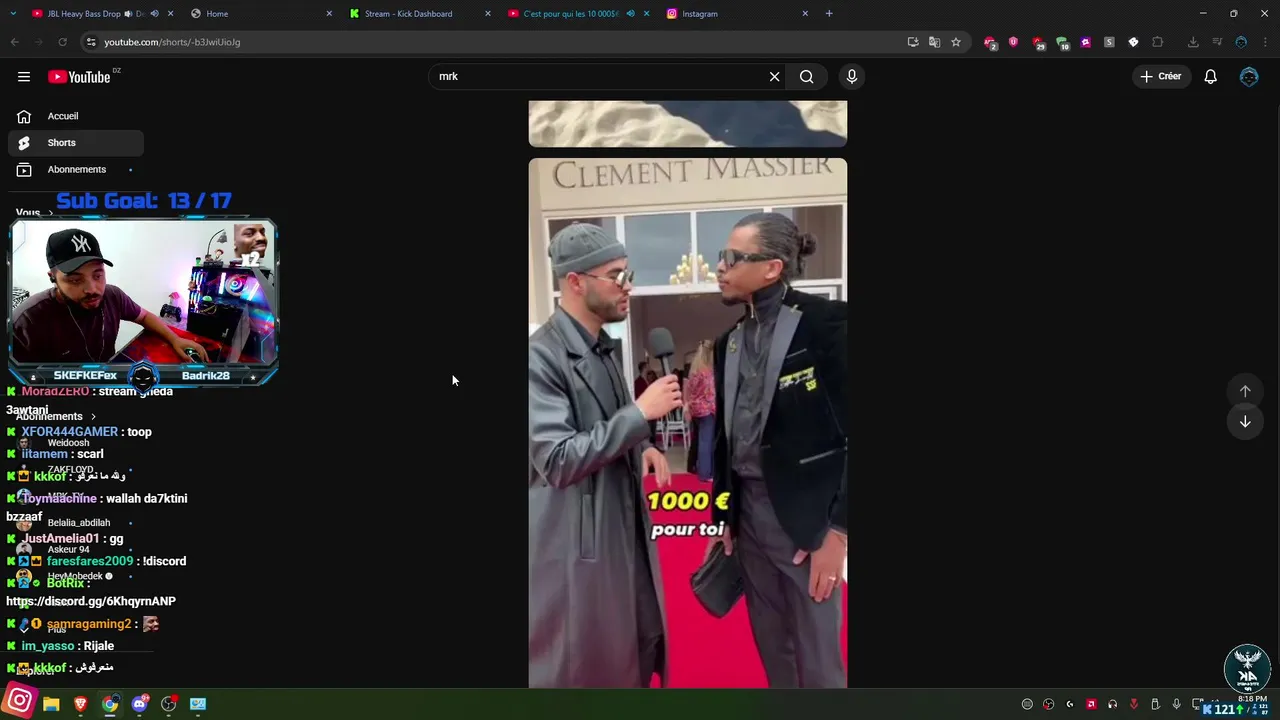Open the tab search dropdown arrow
Screen dimensions: 1280x720
click(x=13, y=14)
